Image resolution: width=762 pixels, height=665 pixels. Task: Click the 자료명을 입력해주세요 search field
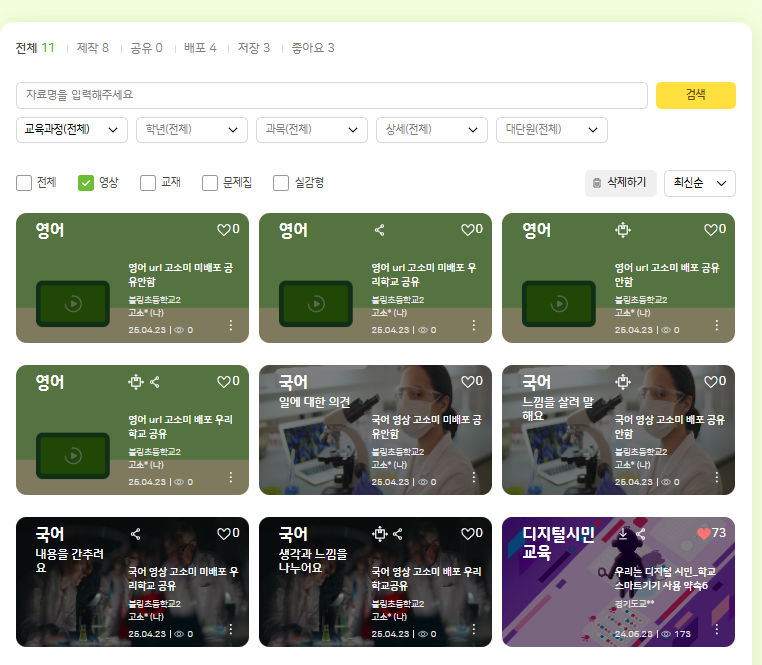[332, 95]
